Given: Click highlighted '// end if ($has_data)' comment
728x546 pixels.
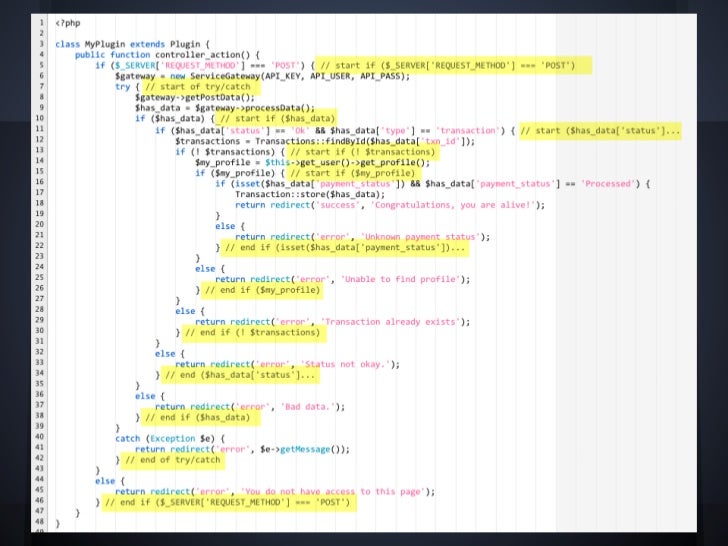Looking at the screenshot, I should (x=198, y=417).
